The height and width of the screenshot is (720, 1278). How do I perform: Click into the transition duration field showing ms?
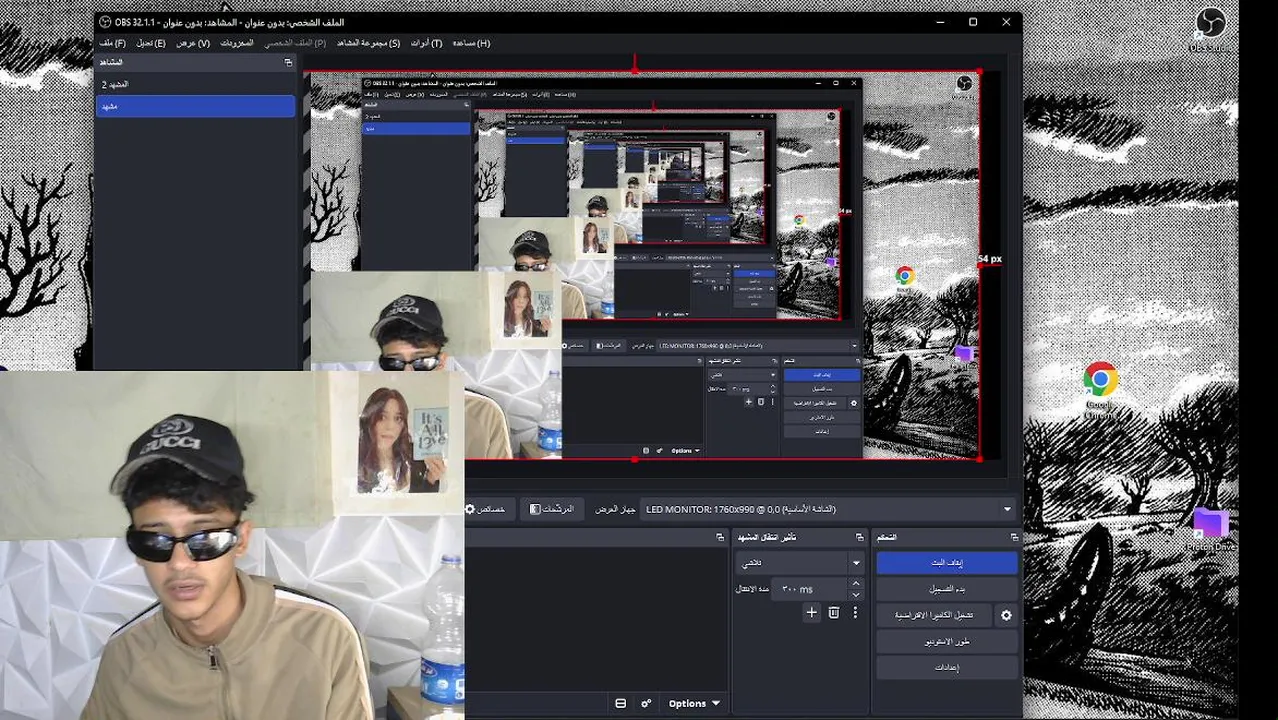tap(809, 589)
